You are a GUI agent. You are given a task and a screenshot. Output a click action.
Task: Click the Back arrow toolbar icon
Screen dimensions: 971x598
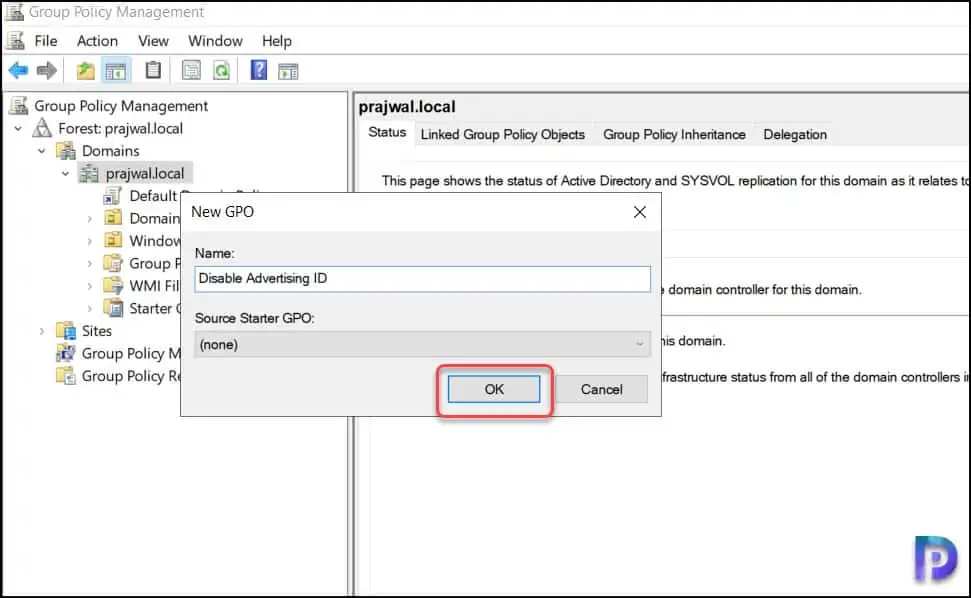click(x=19, y=71)
